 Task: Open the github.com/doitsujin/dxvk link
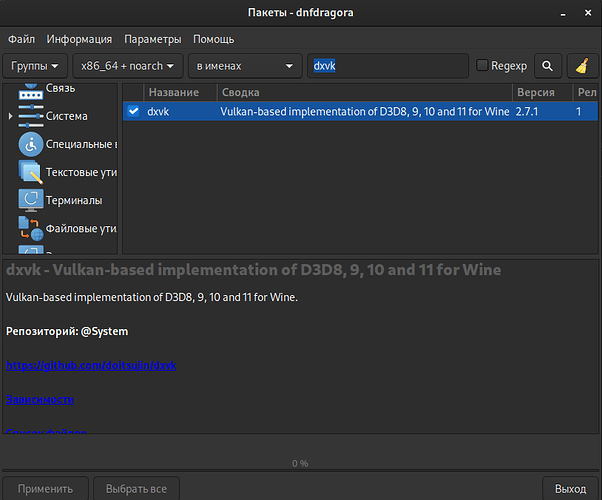tap(91, 365)
